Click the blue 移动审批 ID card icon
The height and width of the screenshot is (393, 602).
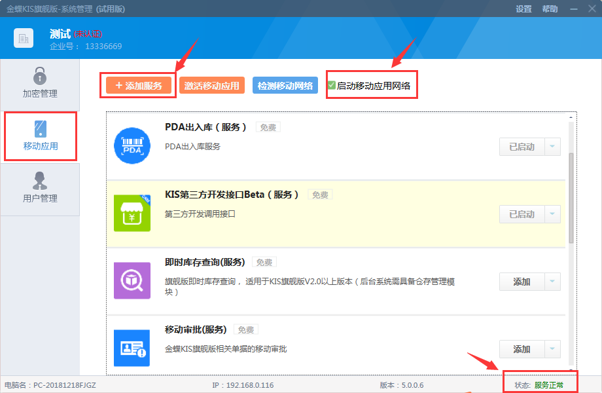point(132,348)
